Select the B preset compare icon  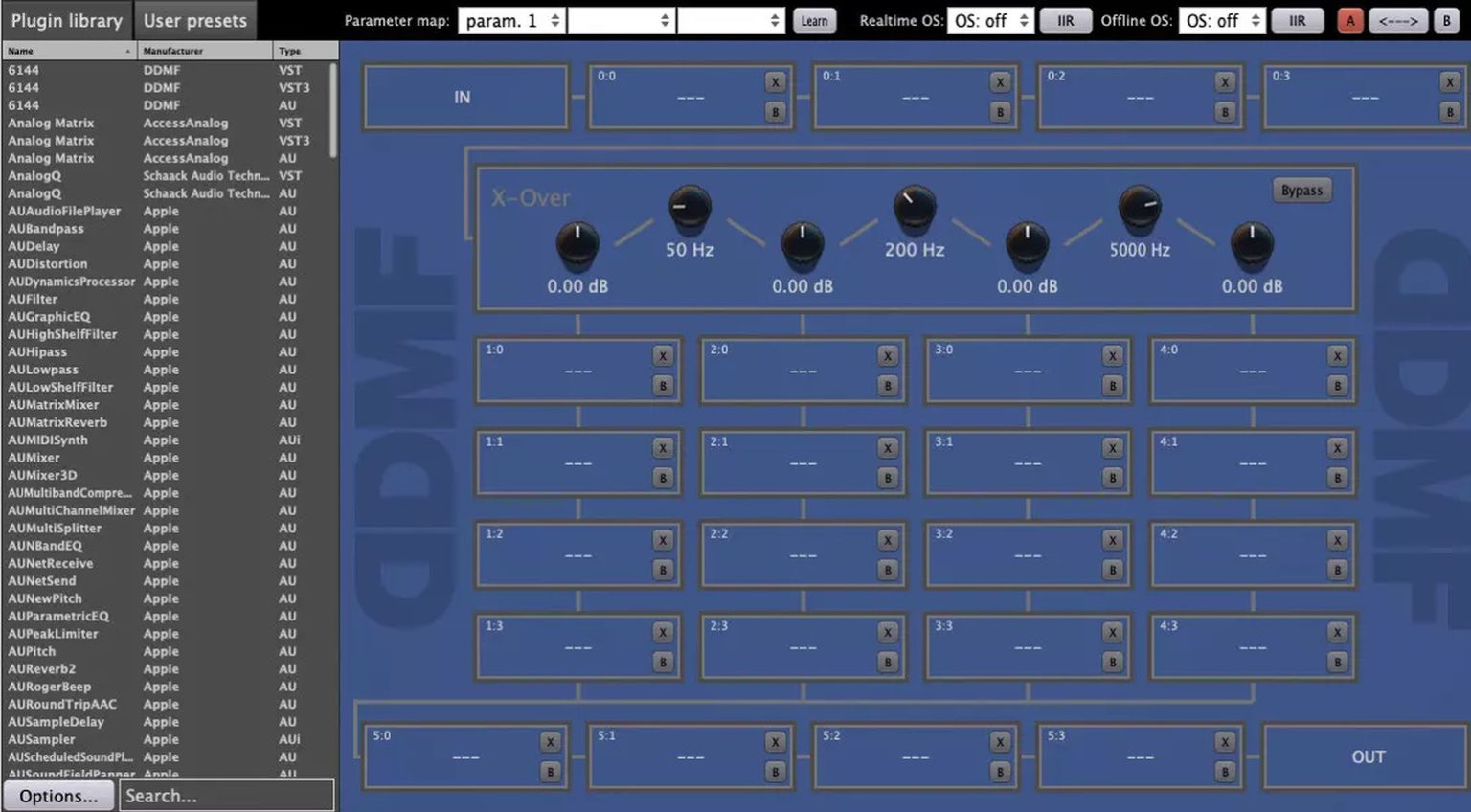point(1446,20)
